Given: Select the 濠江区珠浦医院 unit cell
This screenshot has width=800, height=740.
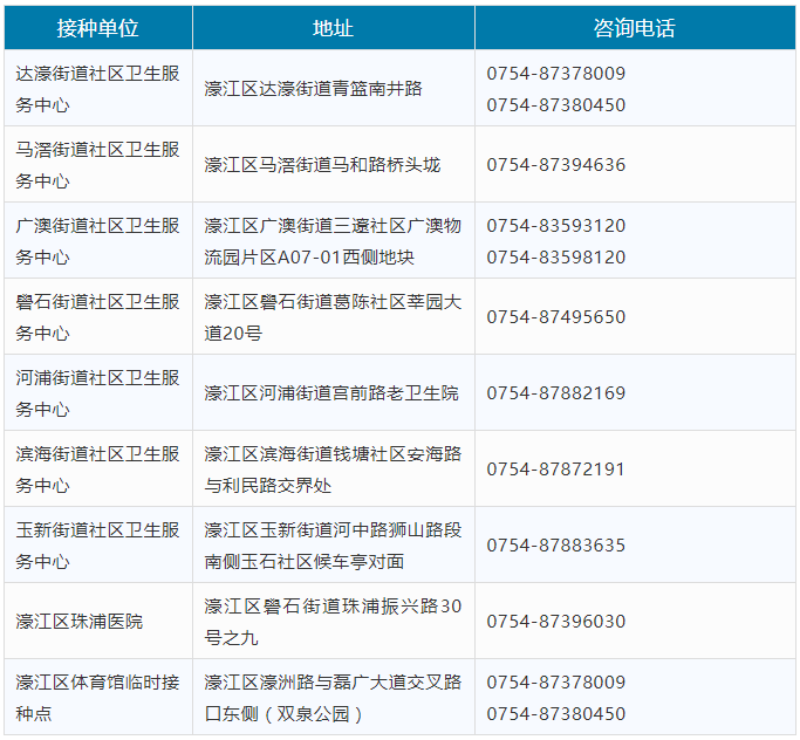Looking at the screenshot, I should (x=79, y=621).
